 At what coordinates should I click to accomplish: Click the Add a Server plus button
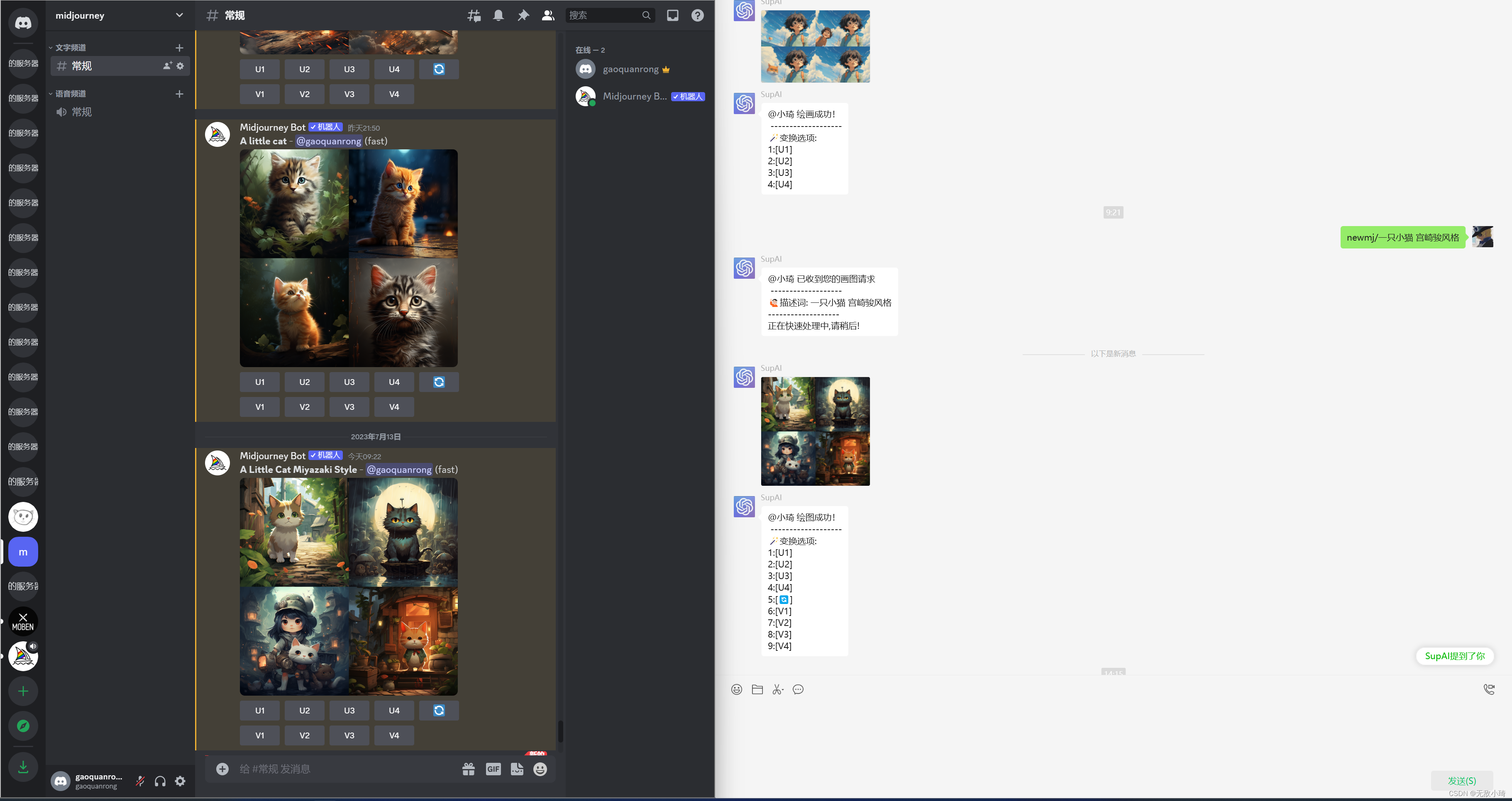23,691
